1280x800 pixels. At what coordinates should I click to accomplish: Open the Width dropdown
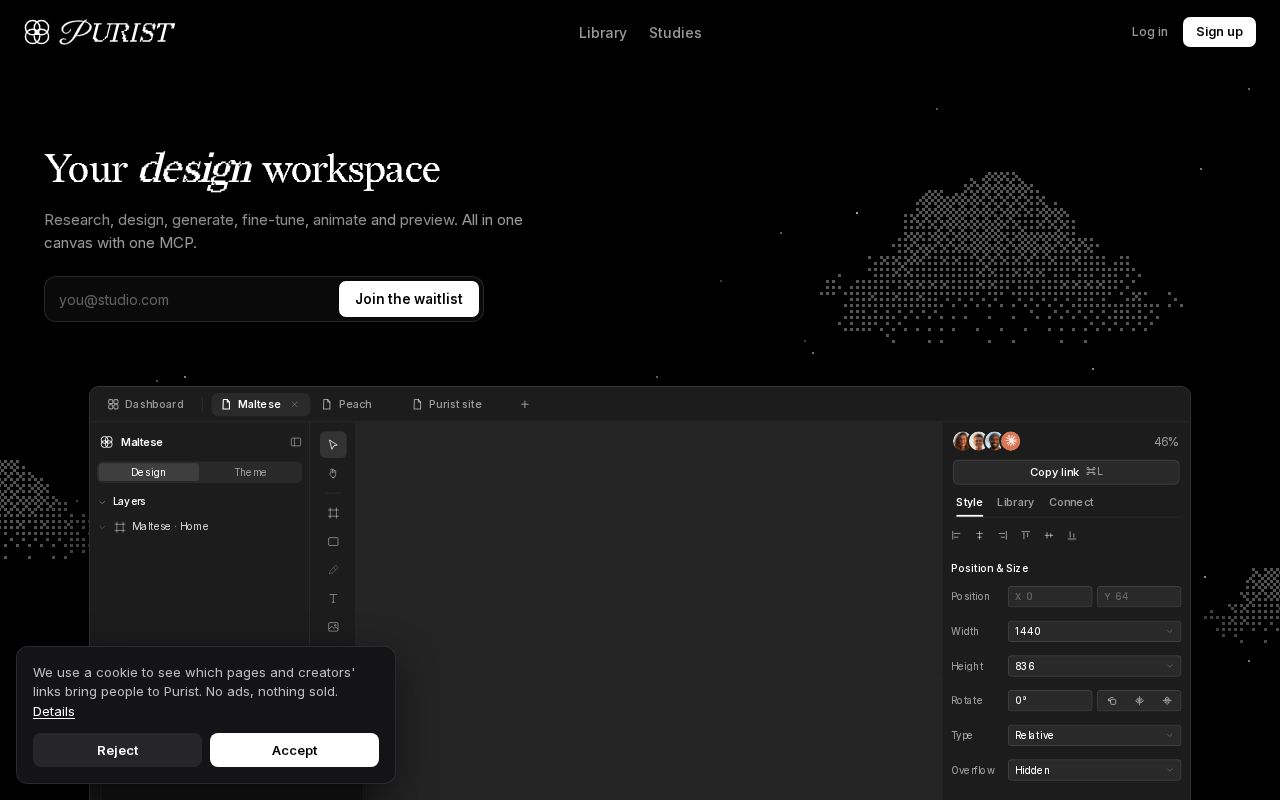[1094, 631]
